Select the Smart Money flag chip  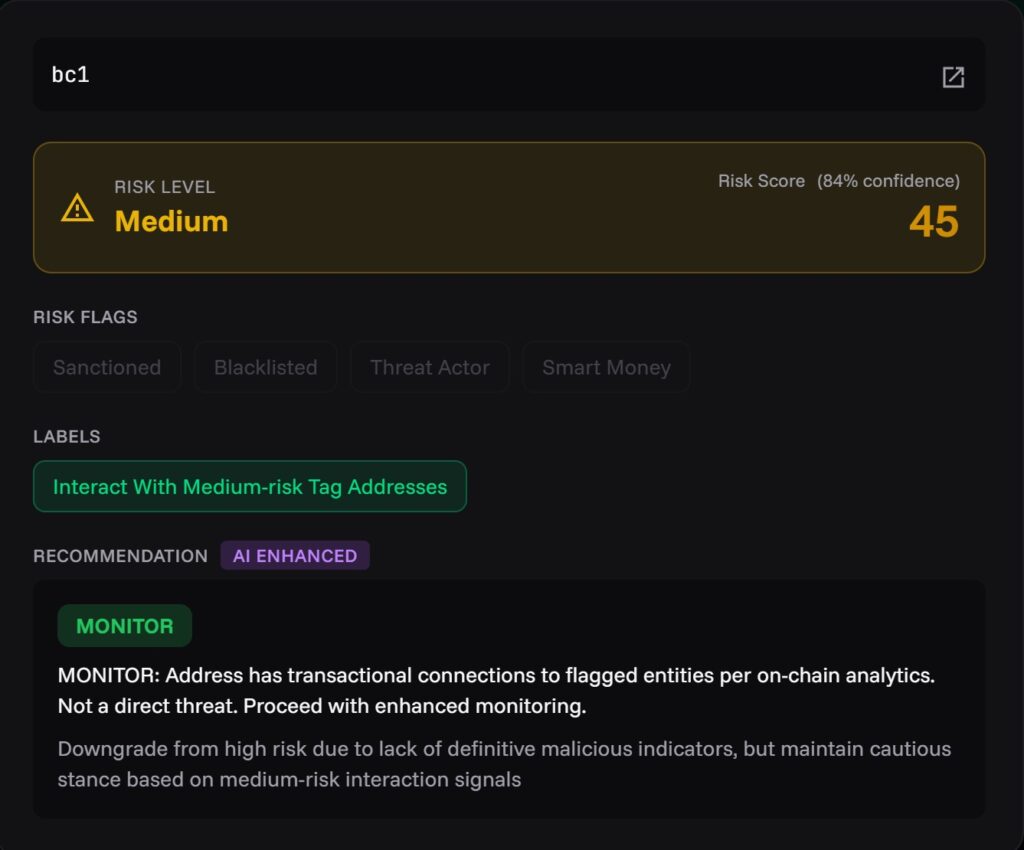[x=606, y=367]
